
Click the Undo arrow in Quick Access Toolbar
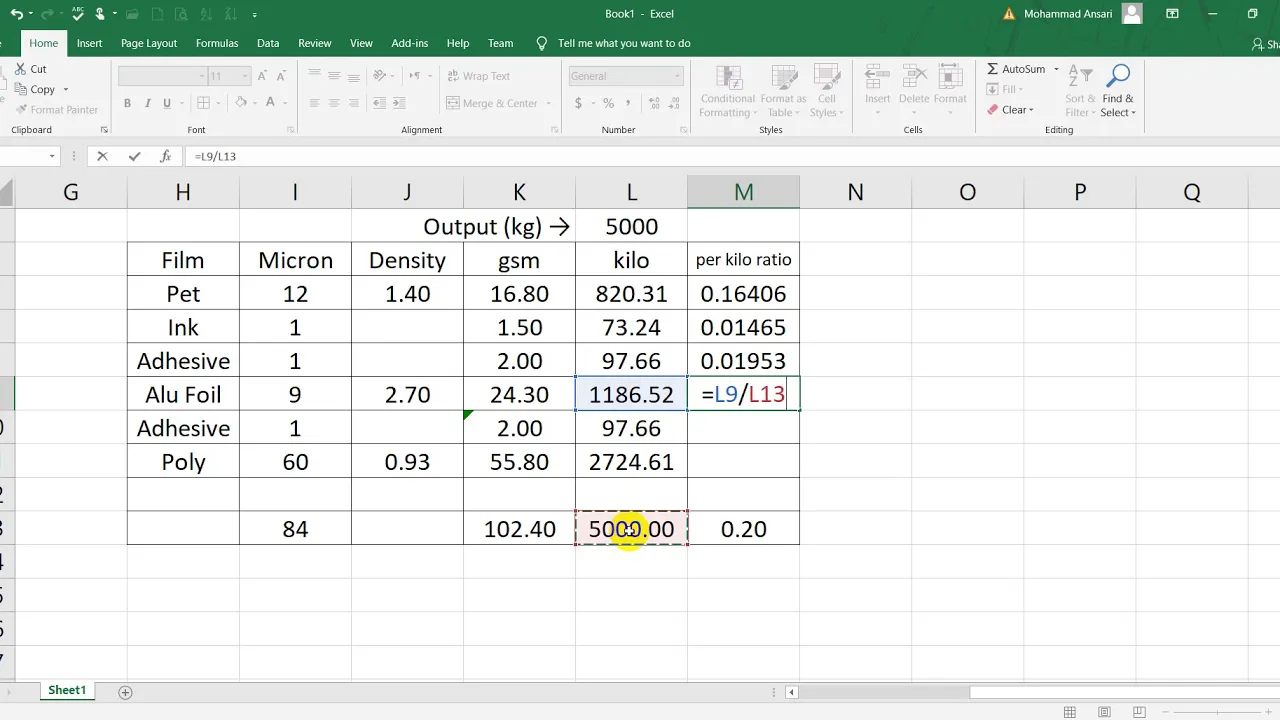click(x=16, y=14)
